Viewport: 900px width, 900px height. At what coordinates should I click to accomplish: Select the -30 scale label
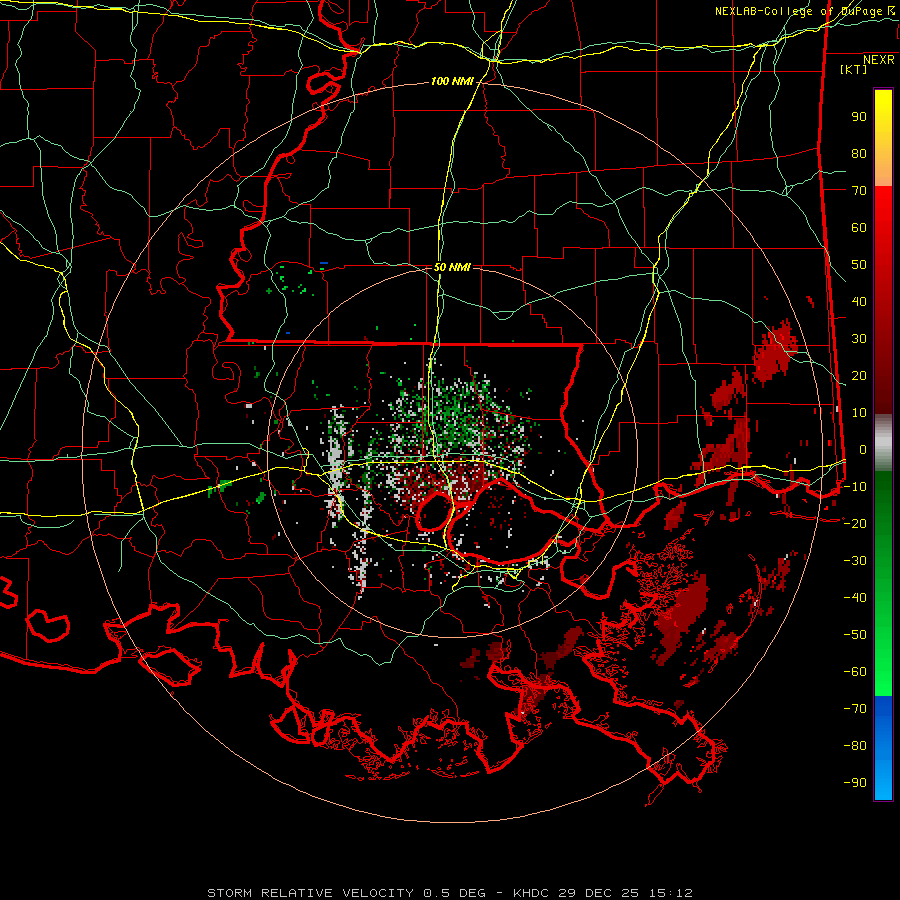tap(855, 561)
